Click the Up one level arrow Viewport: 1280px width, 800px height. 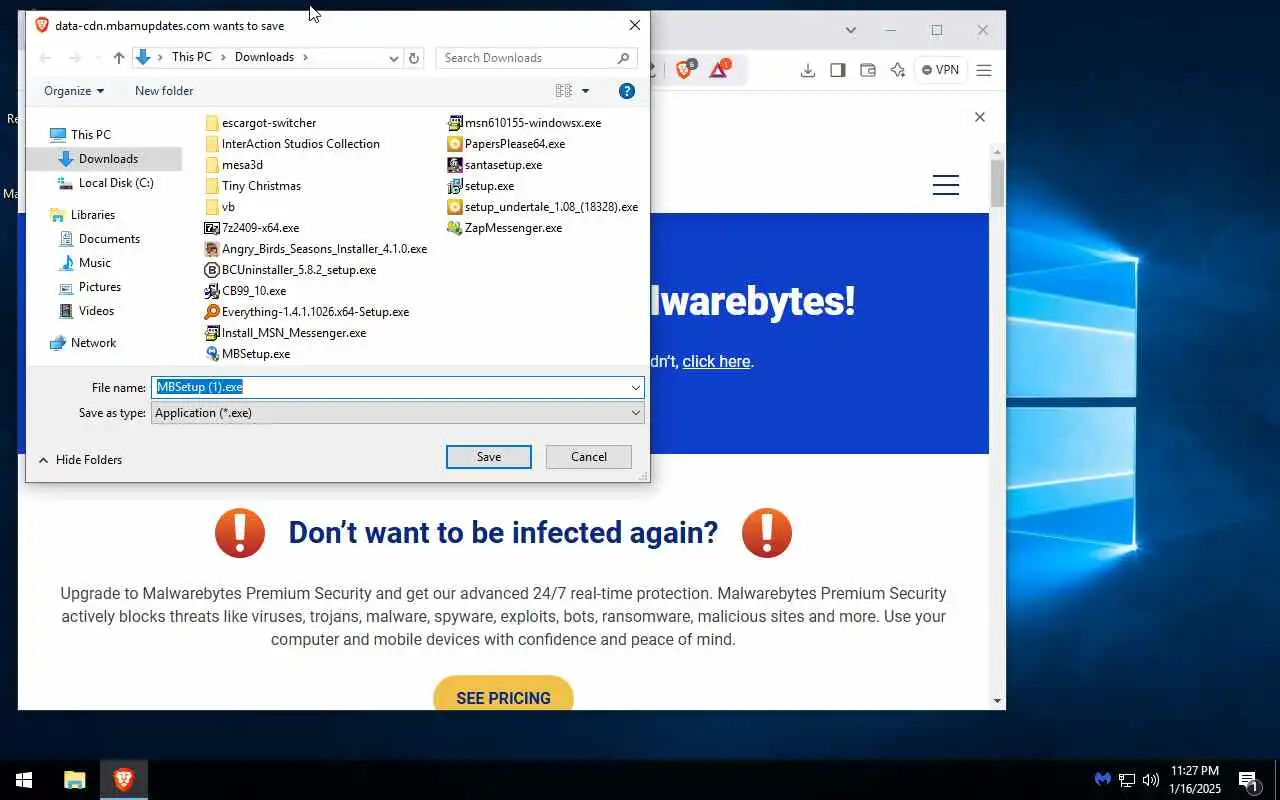(x=119, y=58)
